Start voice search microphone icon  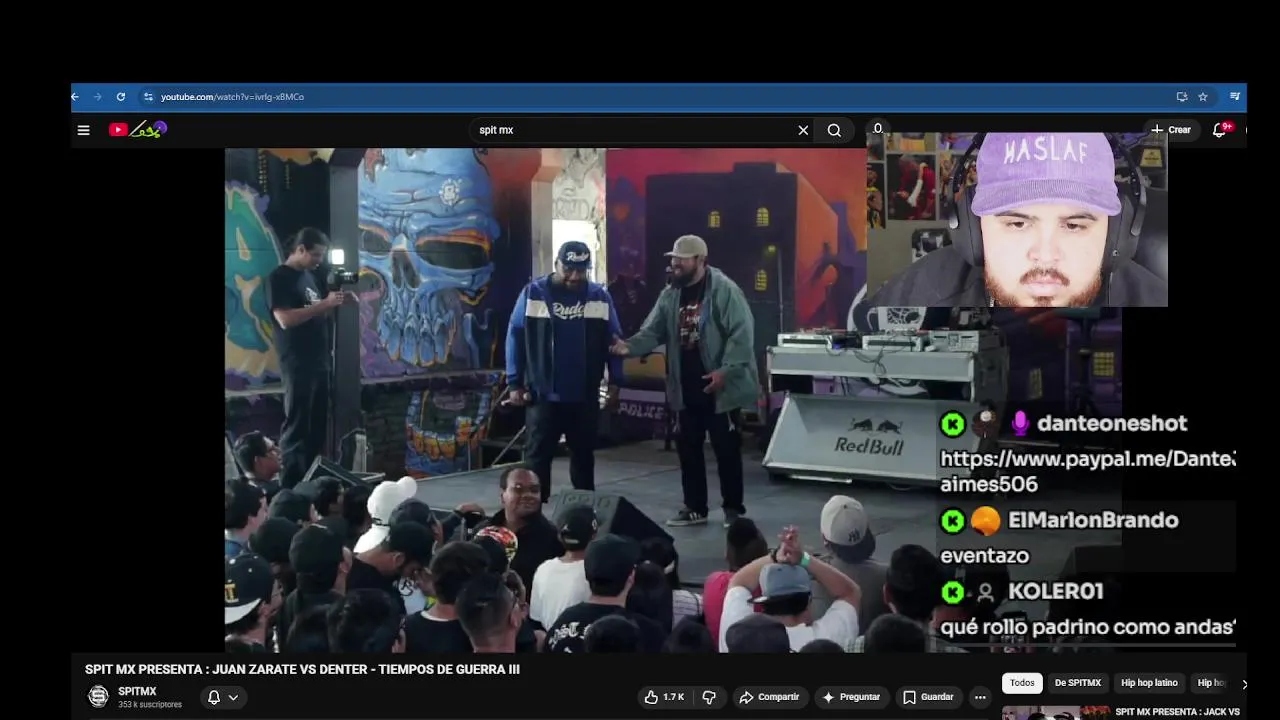click(878, 129)
